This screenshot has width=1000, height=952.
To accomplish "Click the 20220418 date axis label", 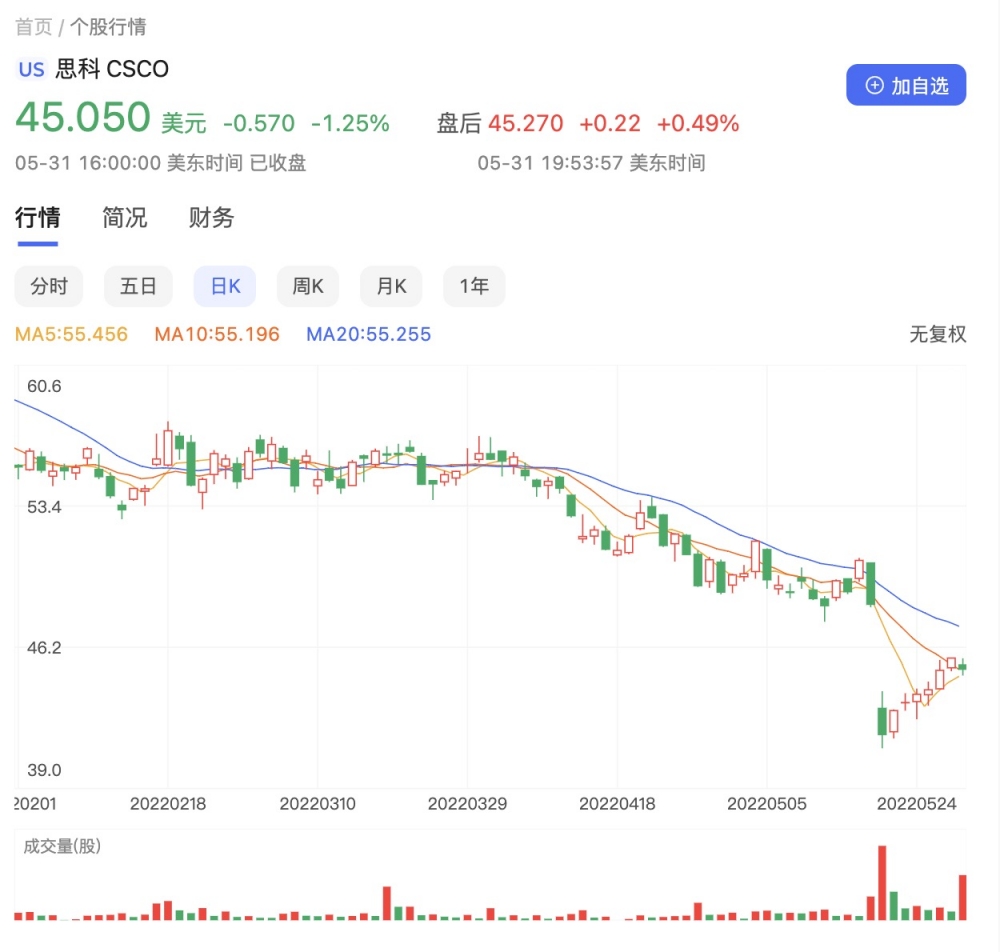I will pos(617,803).
